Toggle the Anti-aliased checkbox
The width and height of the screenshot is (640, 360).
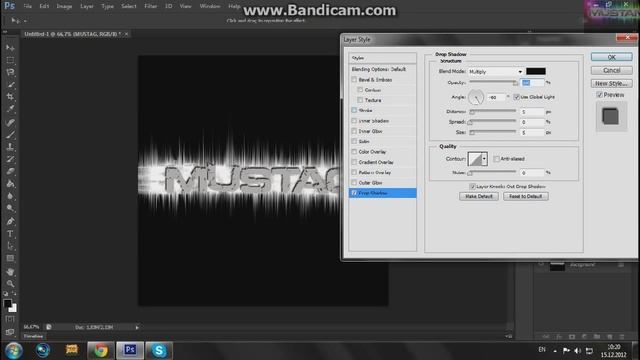coord(496,159)
